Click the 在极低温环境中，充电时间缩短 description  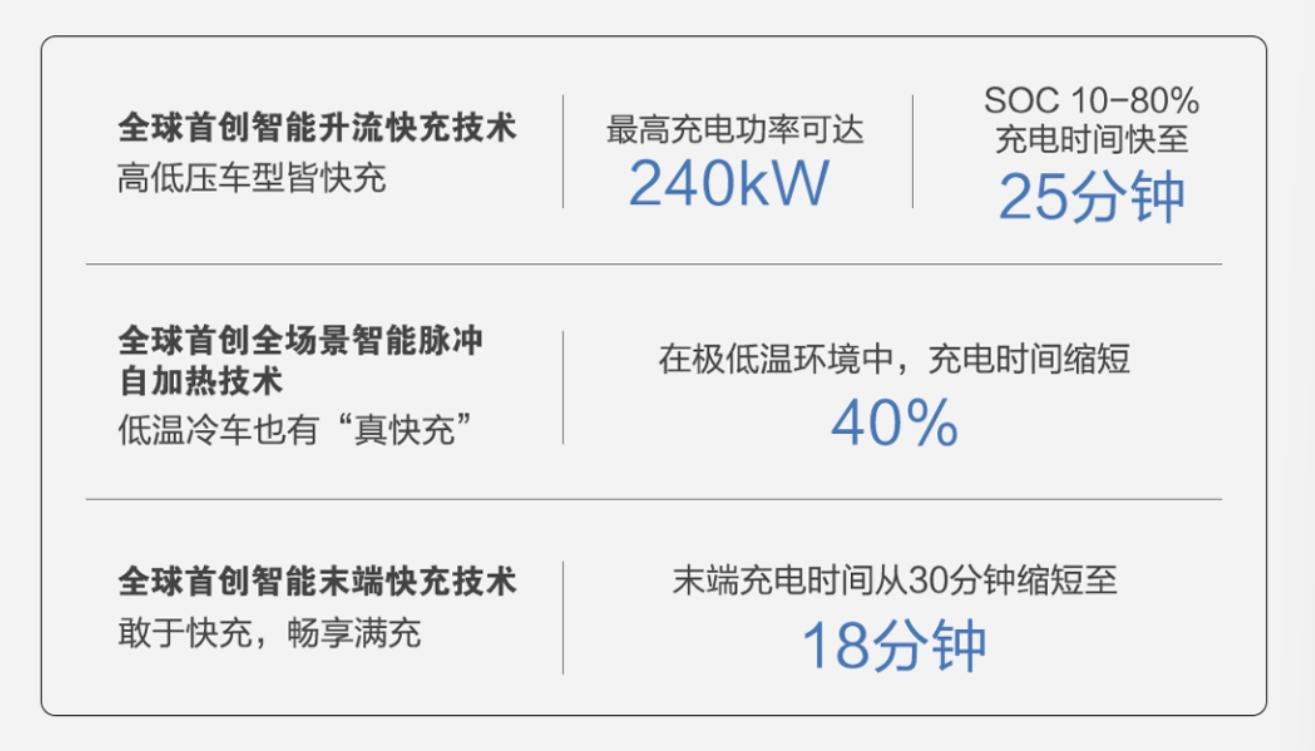click(894, 359)
